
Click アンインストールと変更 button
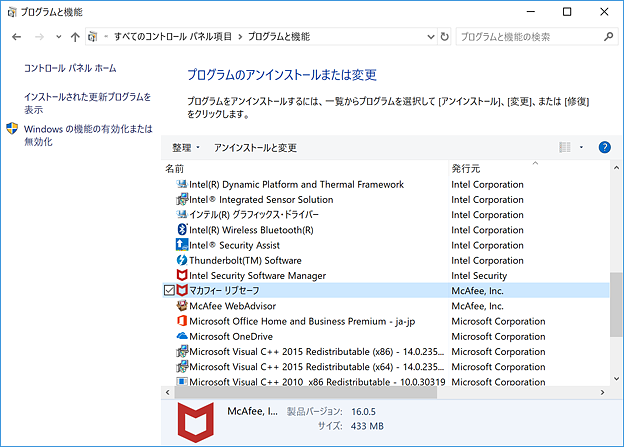pos(255,148)
